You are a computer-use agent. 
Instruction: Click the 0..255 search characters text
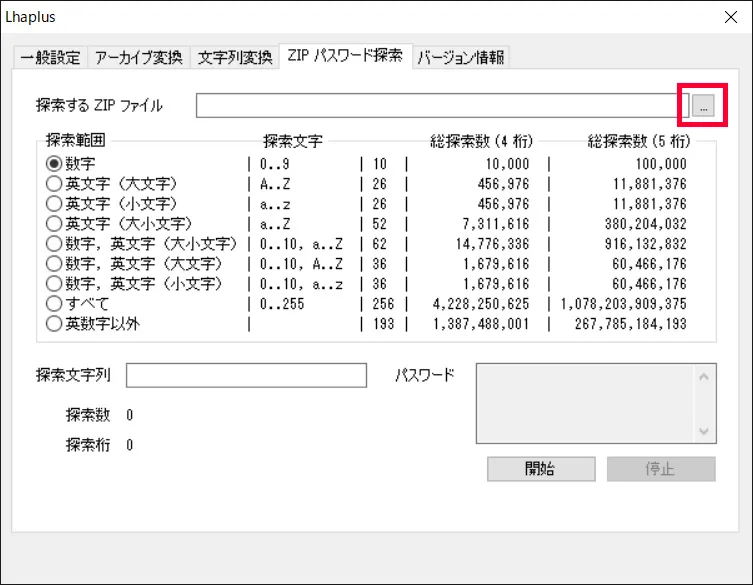coord(282,304)
